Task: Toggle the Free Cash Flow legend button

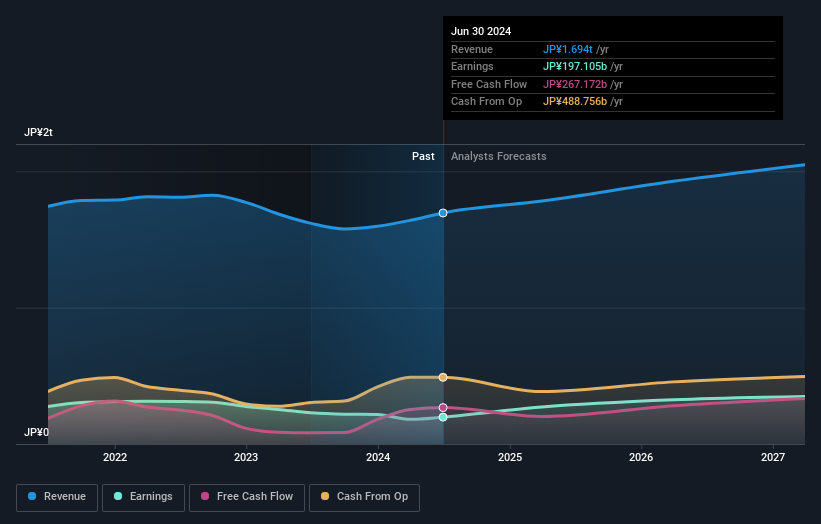Action: tap(247, 497)
